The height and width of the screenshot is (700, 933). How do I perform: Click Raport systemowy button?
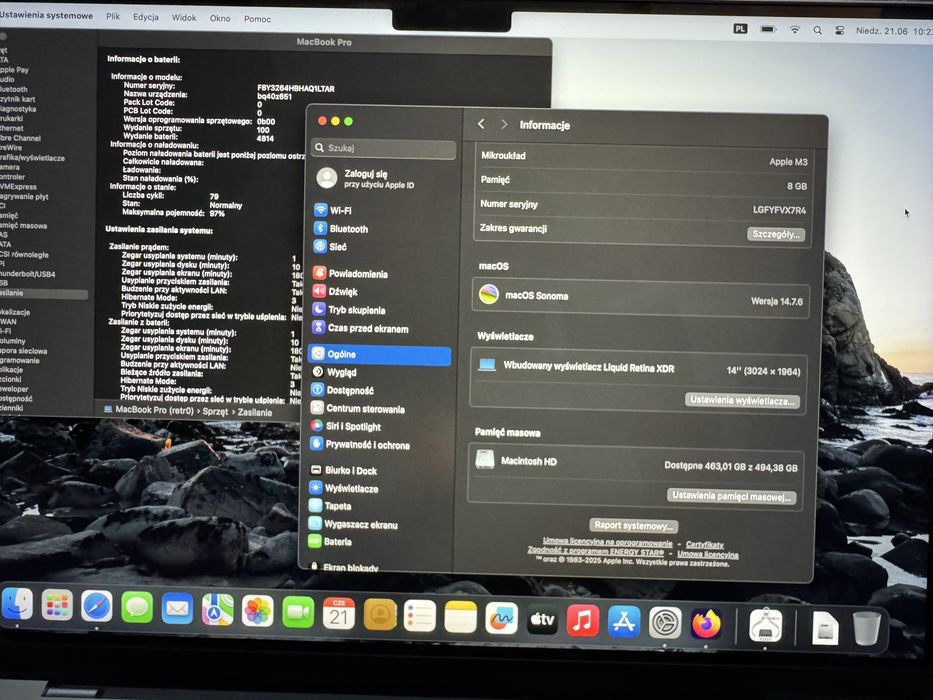tap(633, 525)
